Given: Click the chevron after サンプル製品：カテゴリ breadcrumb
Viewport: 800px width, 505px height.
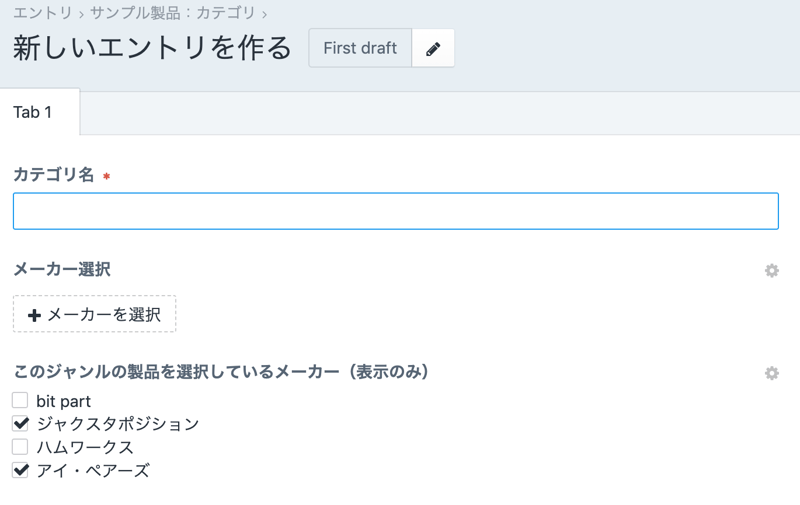Looking at the screenshot, I should coord(265,14).
